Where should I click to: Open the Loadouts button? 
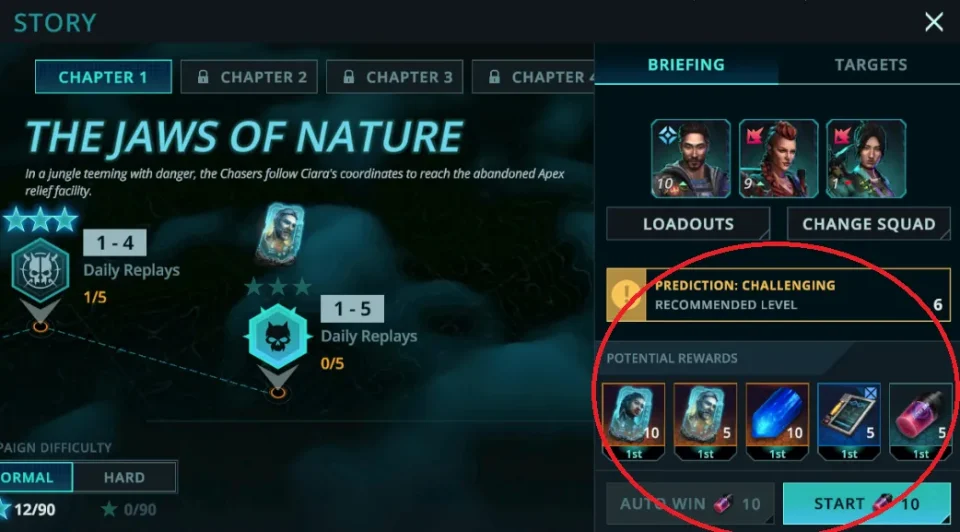click(x=688, y=224)
